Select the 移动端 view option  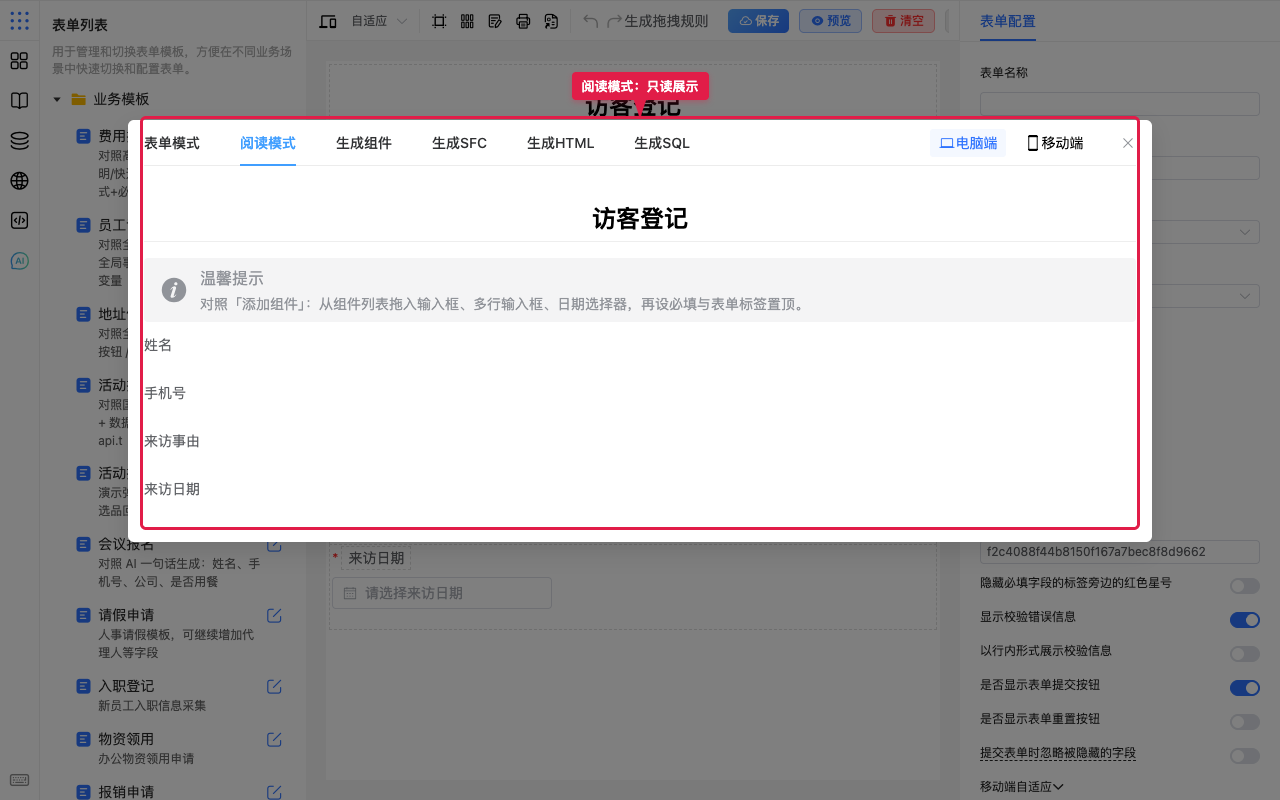[x=1055, y=143]
